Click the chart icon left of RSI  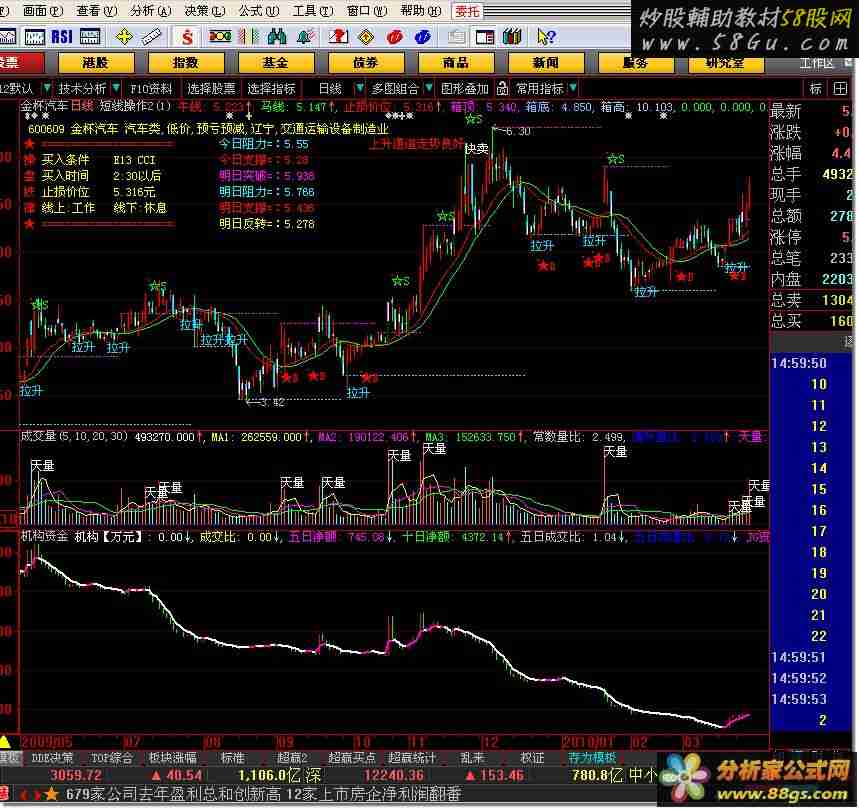point(35,37)
